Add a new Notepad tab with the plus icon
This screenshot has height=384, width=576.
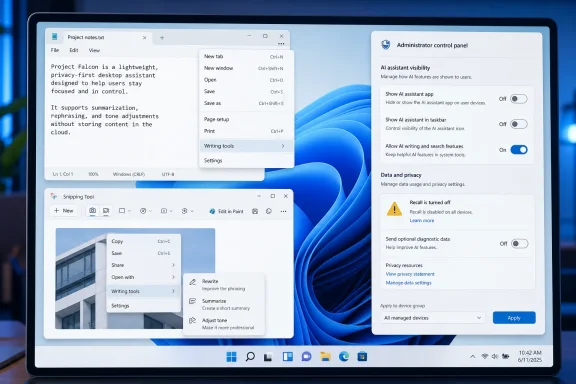point(162,37)
